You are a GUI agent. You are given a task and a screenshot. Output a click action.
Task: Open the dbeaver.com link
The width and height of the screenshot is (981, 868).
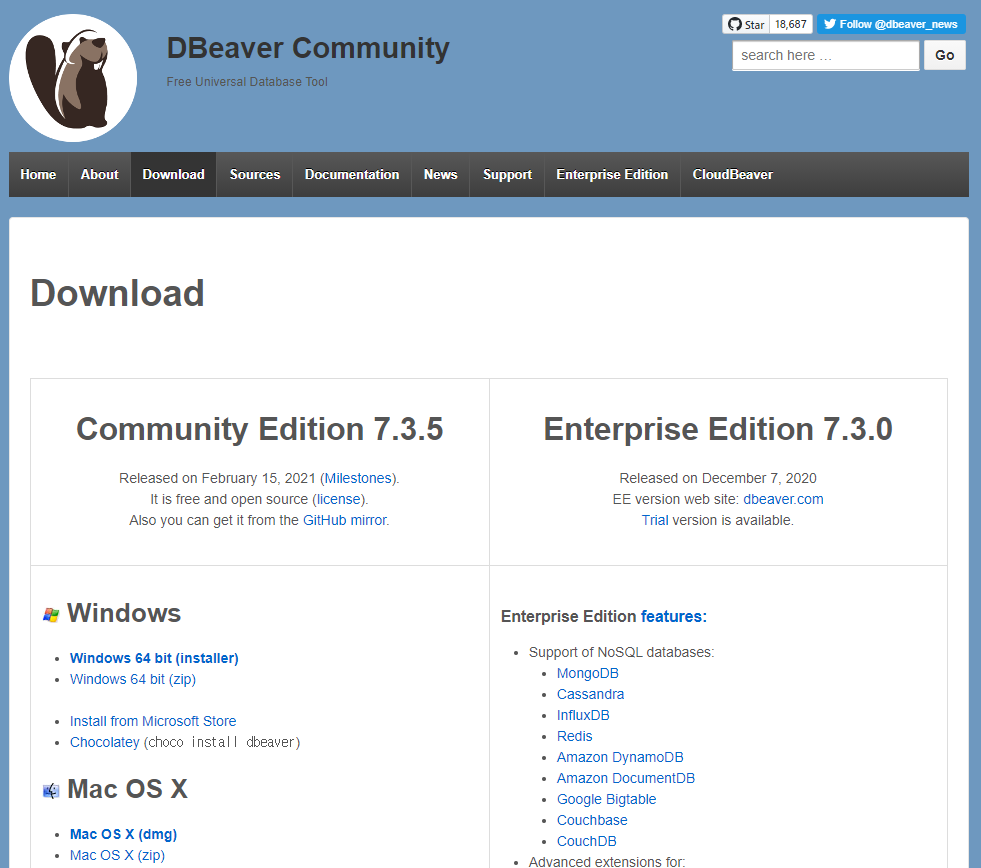(x=783, y=499)
